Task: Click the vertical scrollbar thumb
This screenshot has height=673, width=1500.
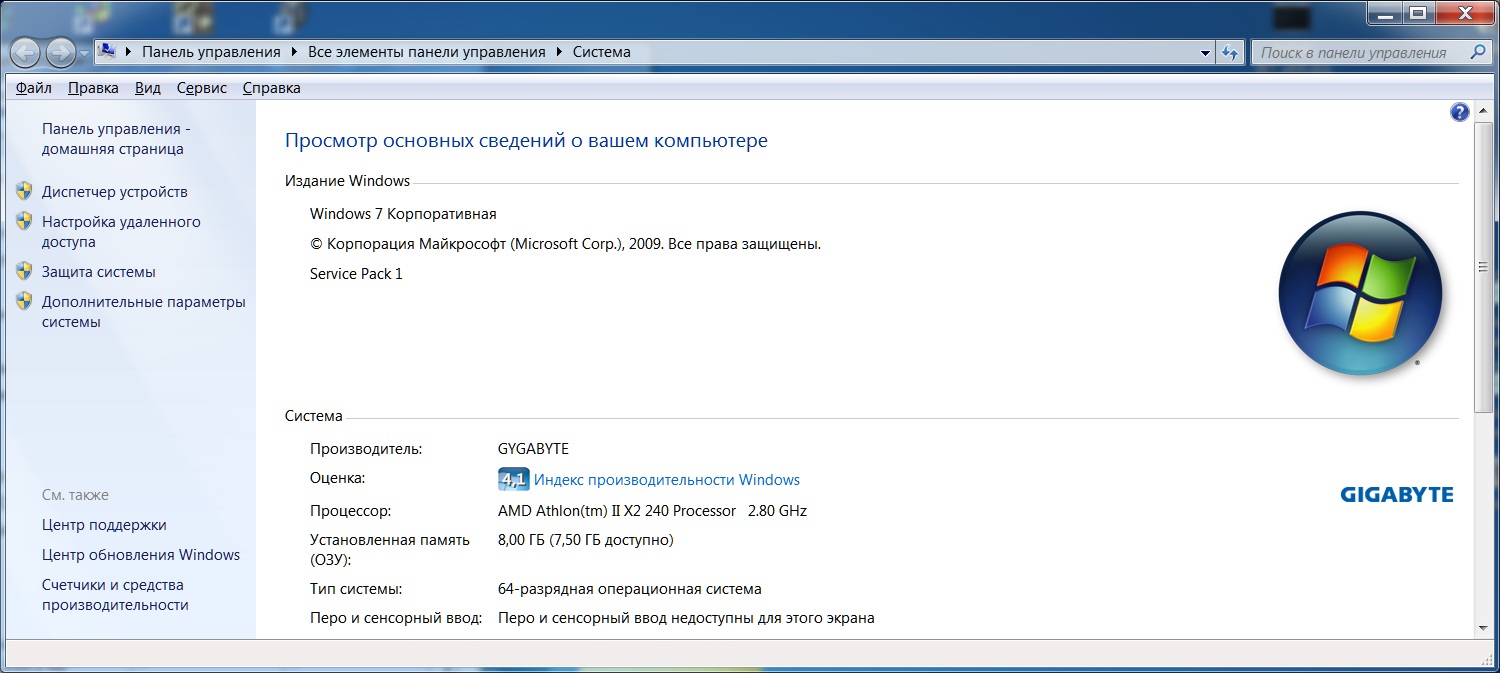Action: (x=1484, y=265)
